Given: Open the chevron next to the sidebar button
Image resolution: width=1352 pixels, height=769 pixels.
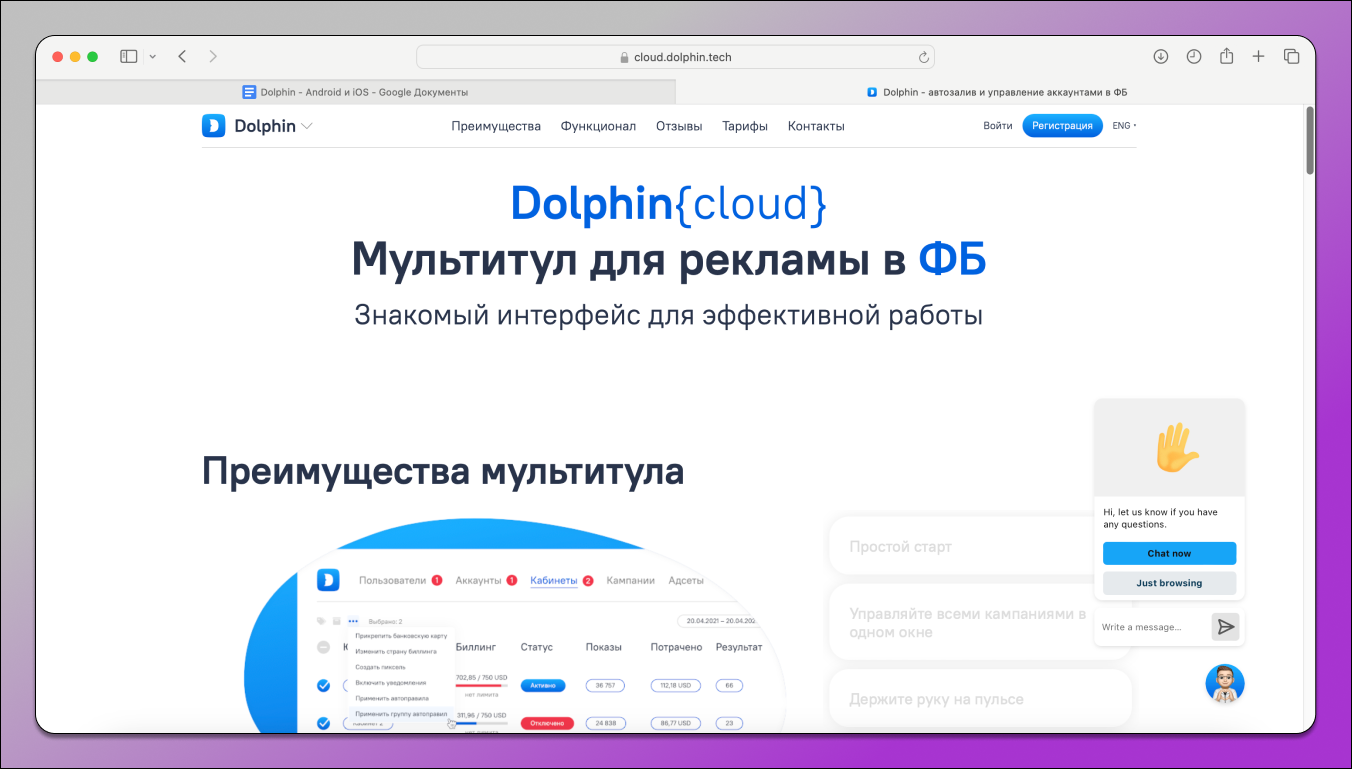Looking at the screenshot, I should [x=152, y=56].
